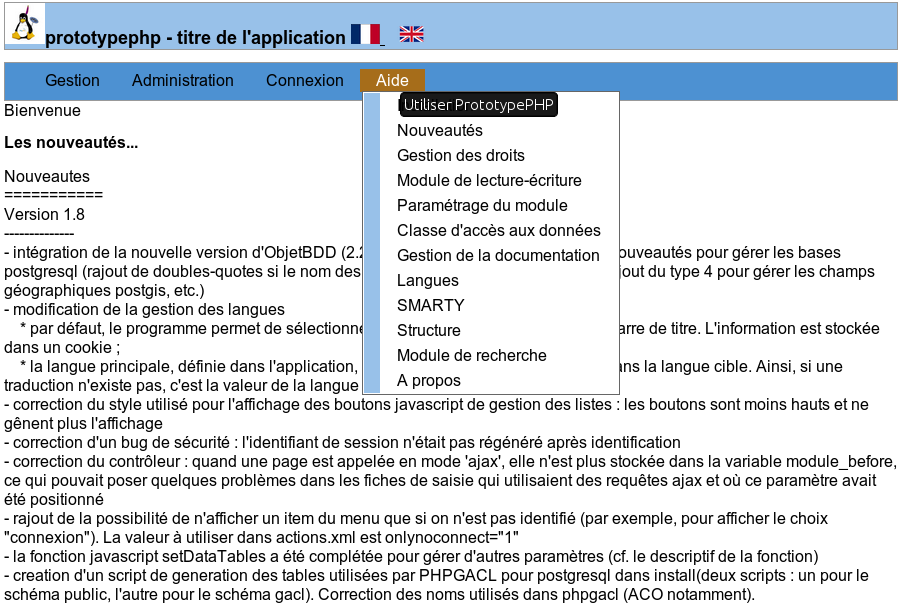Click the application title 'prototypephp'
The width and height of the screenshot is (904, 605).
104,37
